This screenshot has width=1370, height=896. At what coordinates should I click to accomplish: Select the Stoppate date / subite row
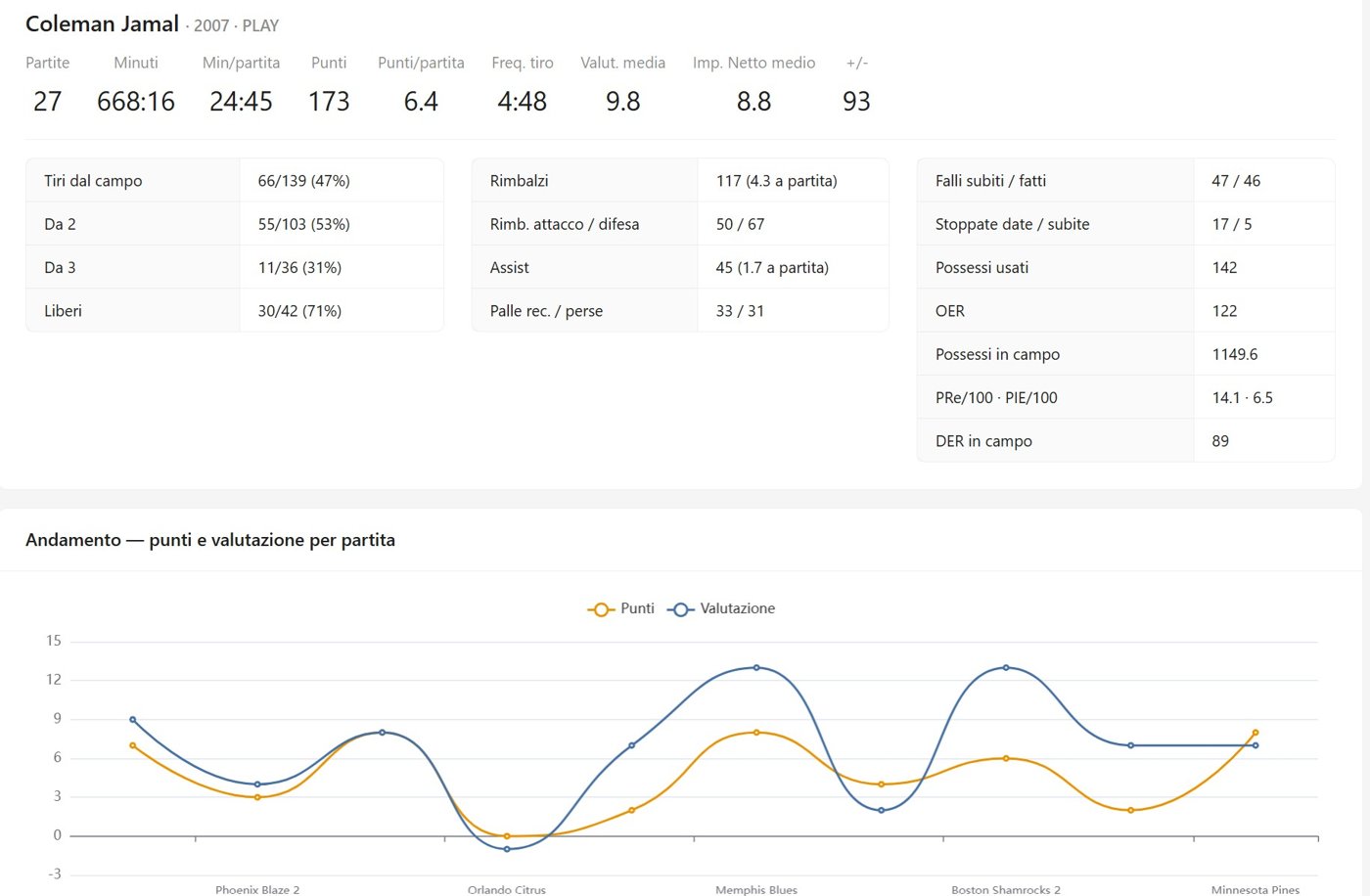[1126, 224]
